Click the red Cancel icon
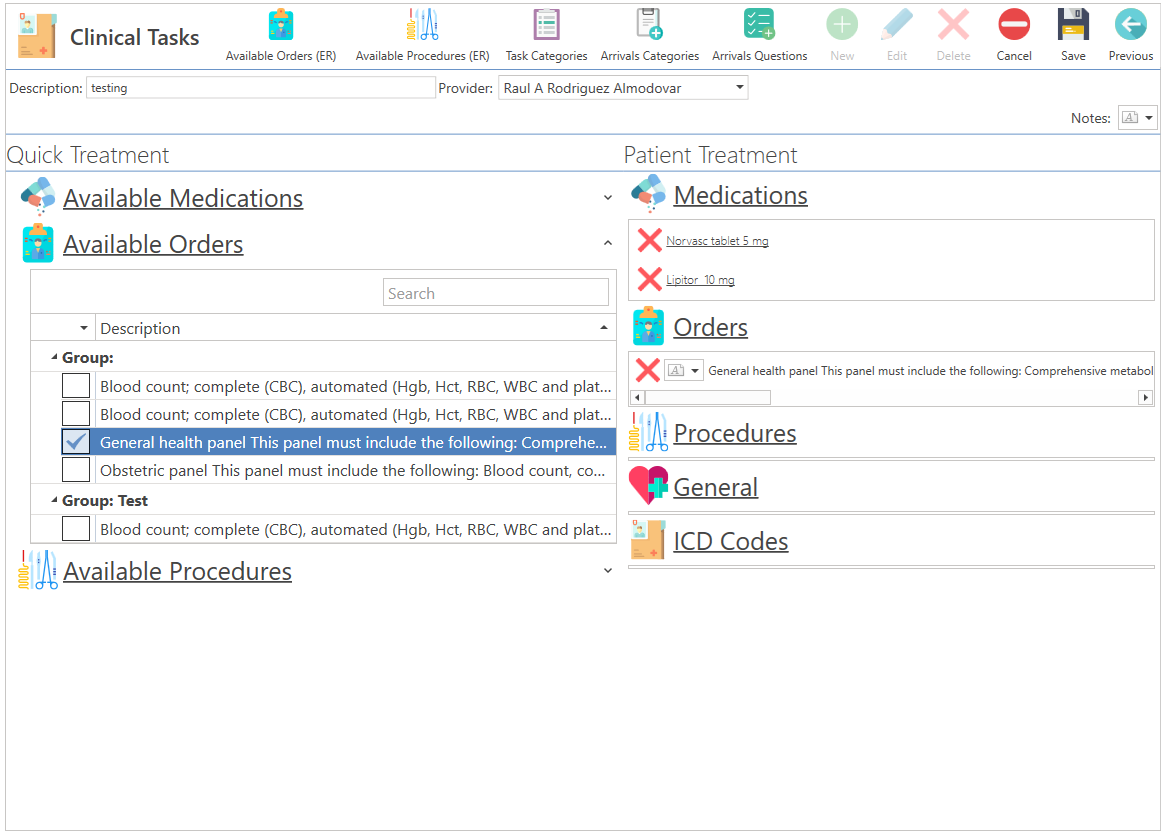Screen dimensions: 1170x835 (1014, 26)
